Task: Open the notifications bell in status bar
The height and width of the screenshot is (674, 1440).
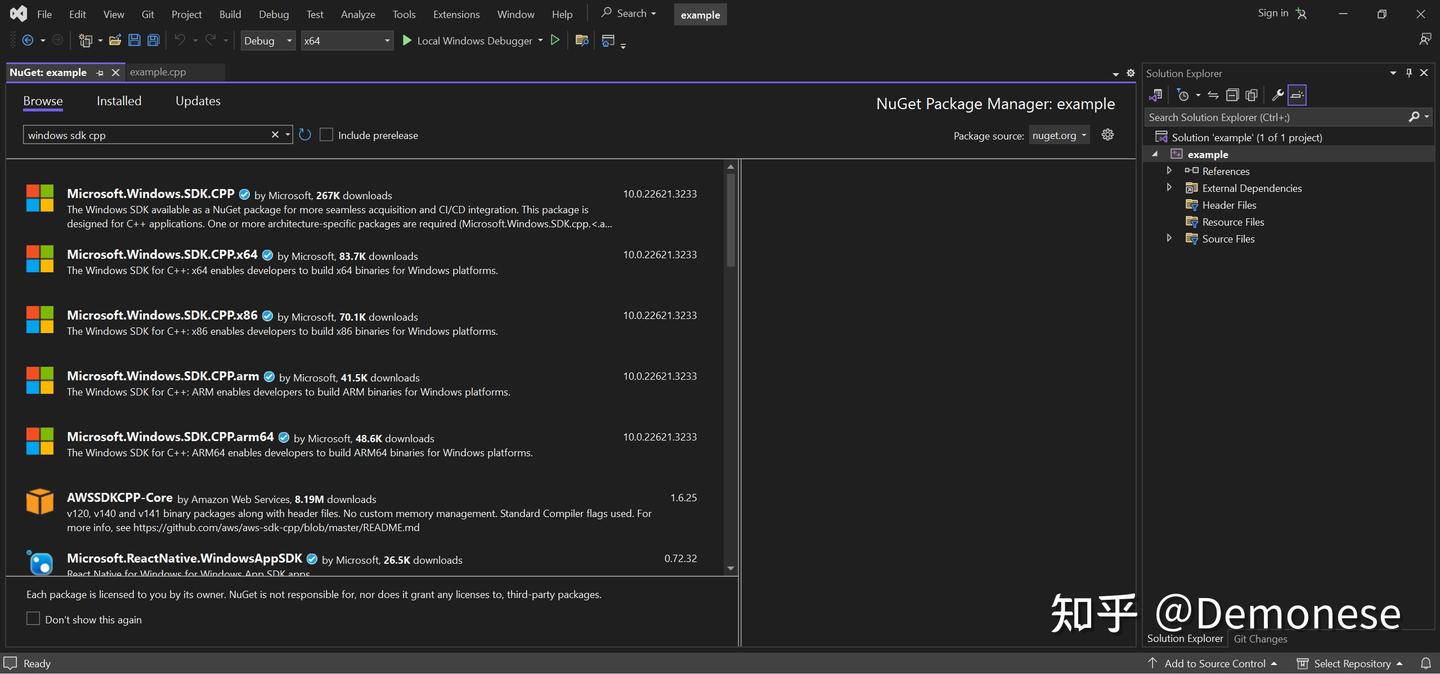Action: [x=1425, y=663]
